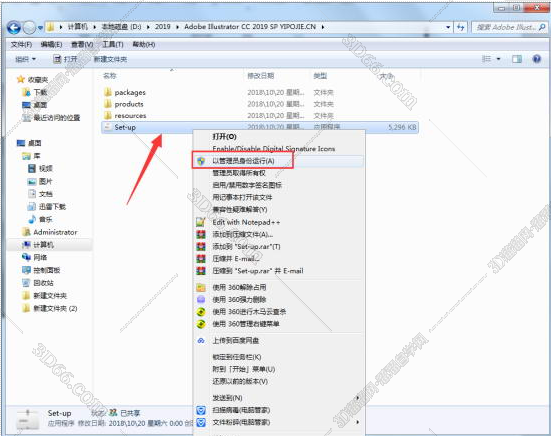Image resolution: width=551 pixels, height=436 pixels.
Task: Expand the view options dropdown arrow
Action: [498, 59]
